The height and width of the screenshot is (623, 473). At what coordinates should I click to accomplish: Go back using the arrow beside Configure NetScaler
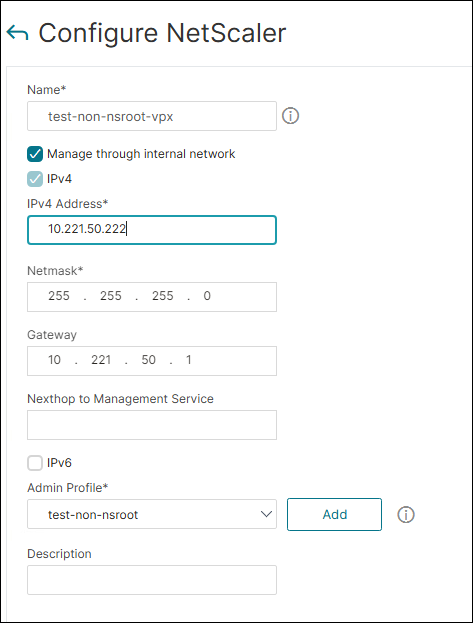(17, 33)
